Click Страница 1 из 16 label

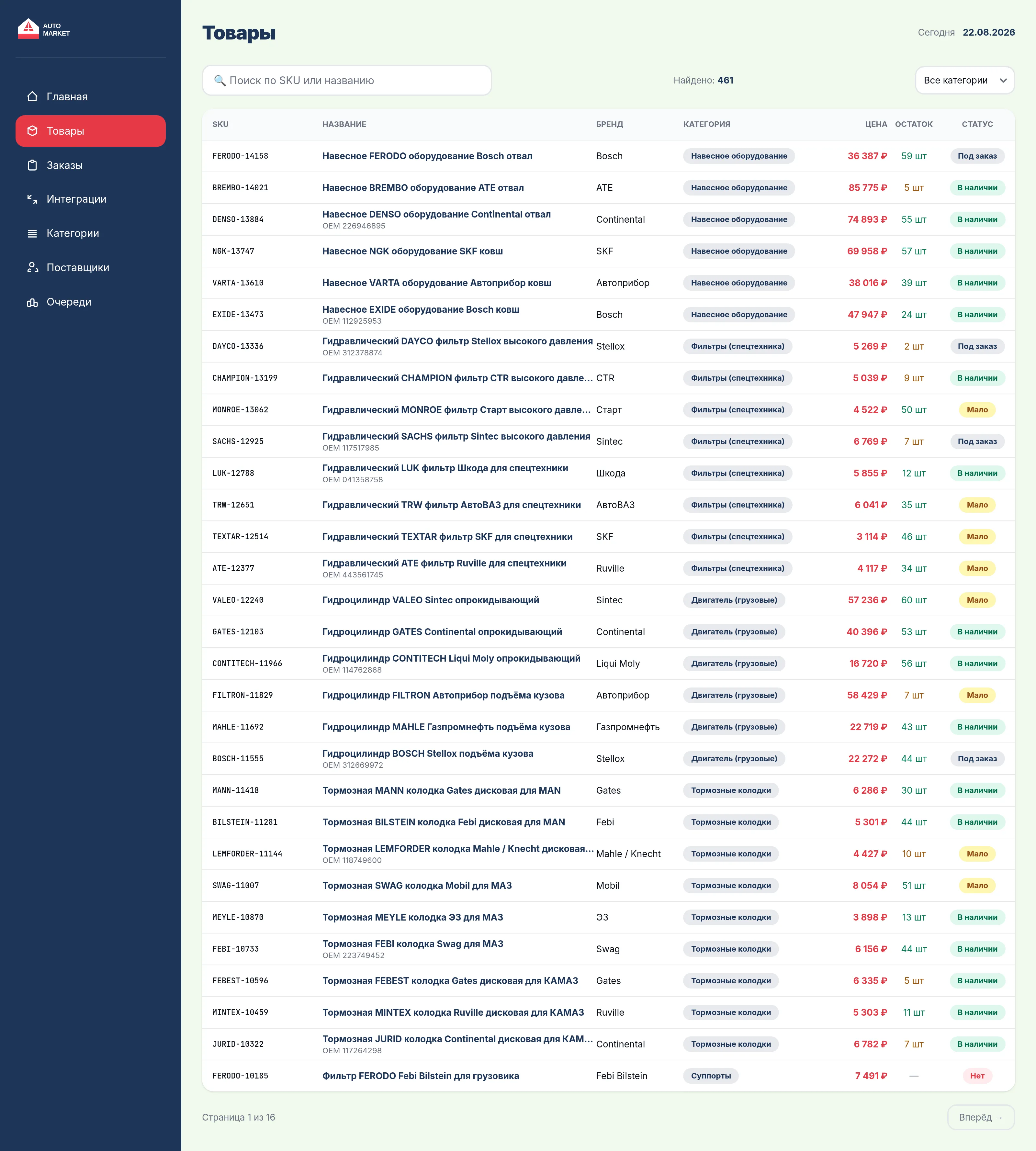[x=239, y=1117]
